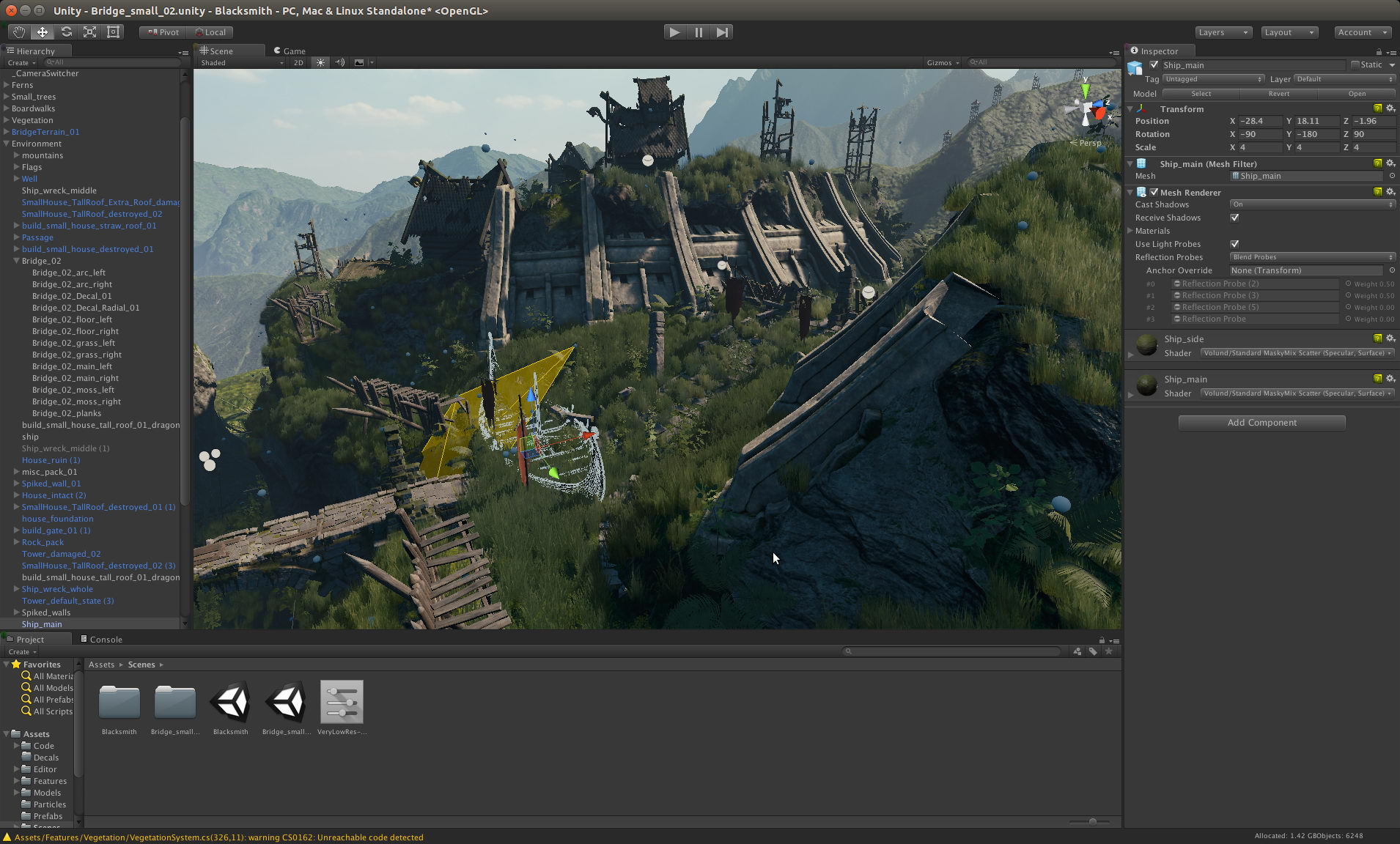Toggle scene audio with the speaker icon
Image resolution: width=1400 pixels, height=844 pixels.
pyautogui.click(x=340, y=62)
